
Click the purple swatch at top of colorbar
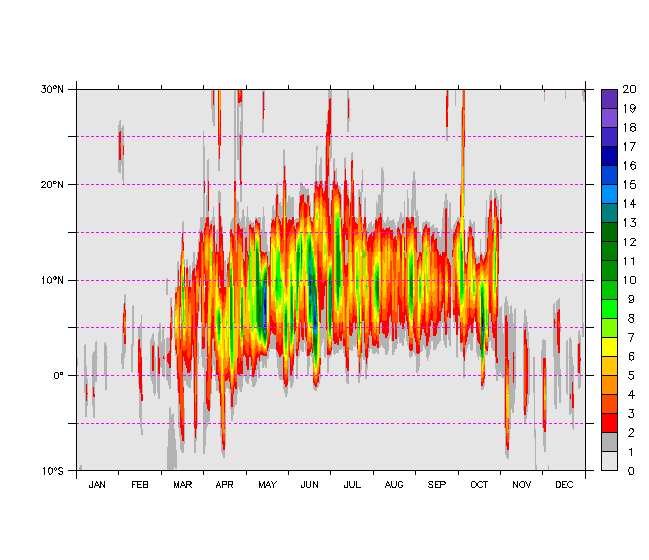point(609,98)
